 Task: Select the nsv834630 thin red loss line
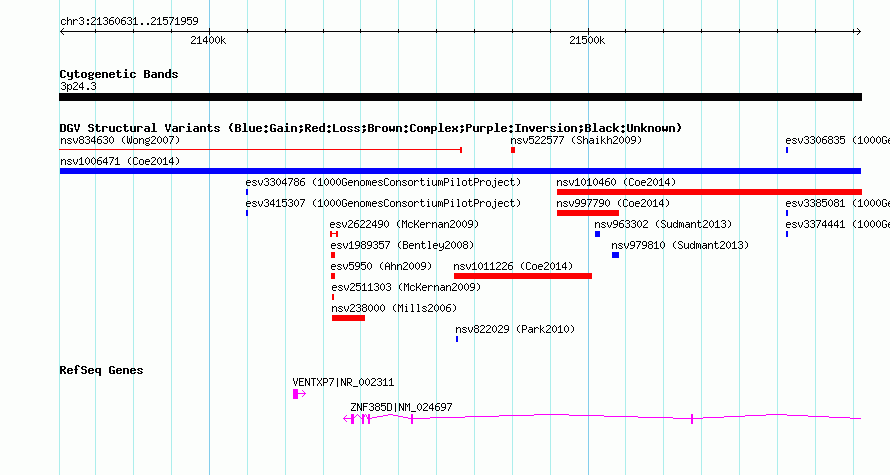[261, 150]
